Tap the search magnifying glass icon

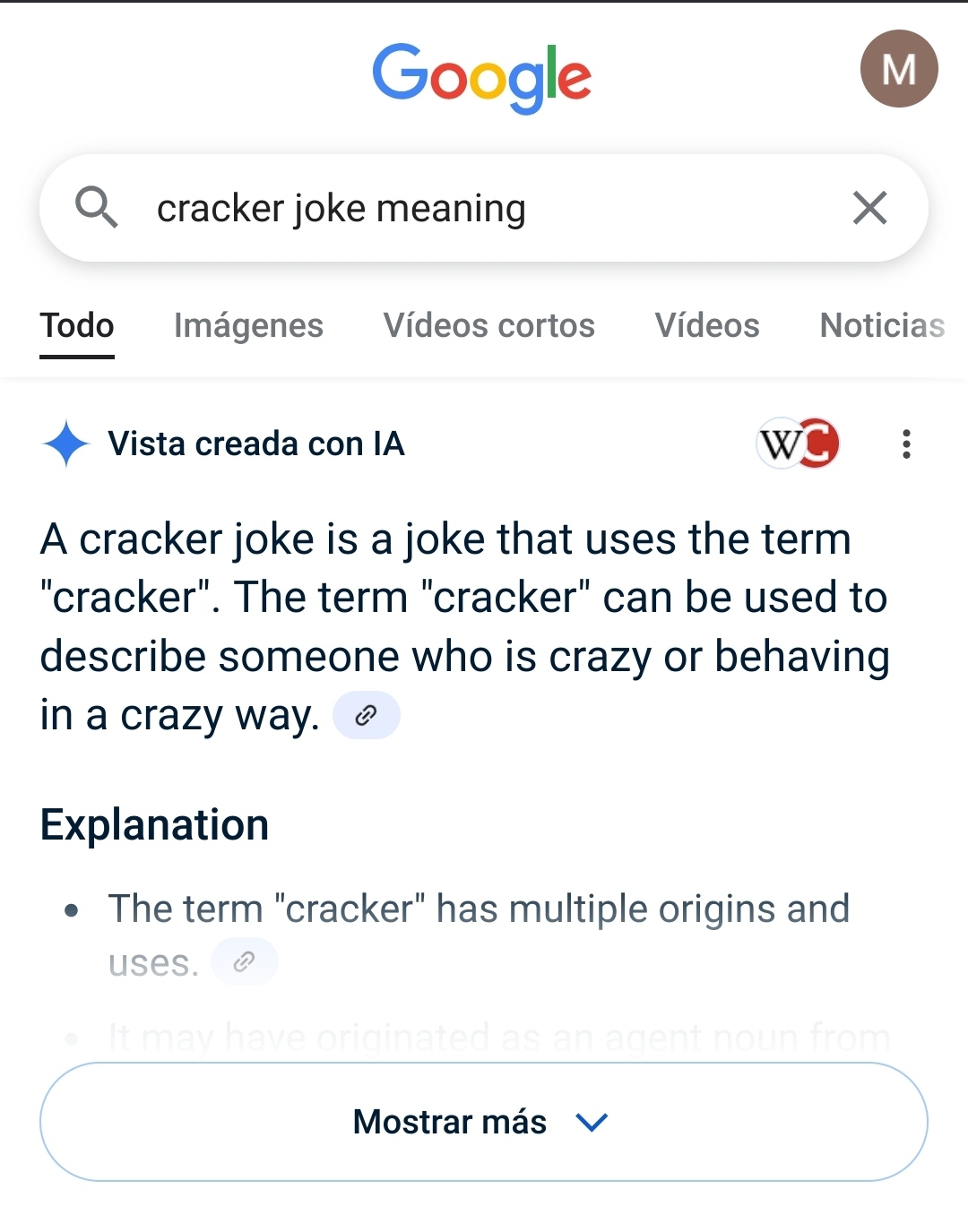[x=96, y=208]
